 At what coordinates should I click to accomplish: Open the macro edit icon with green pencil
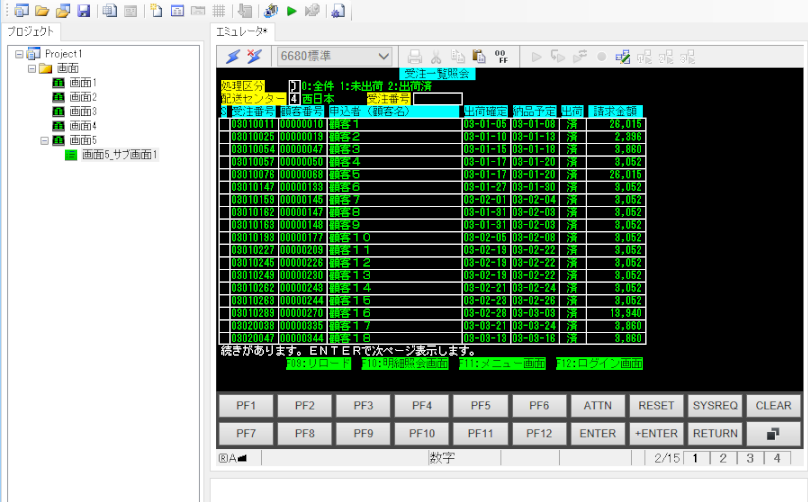[x=622, y=57]
